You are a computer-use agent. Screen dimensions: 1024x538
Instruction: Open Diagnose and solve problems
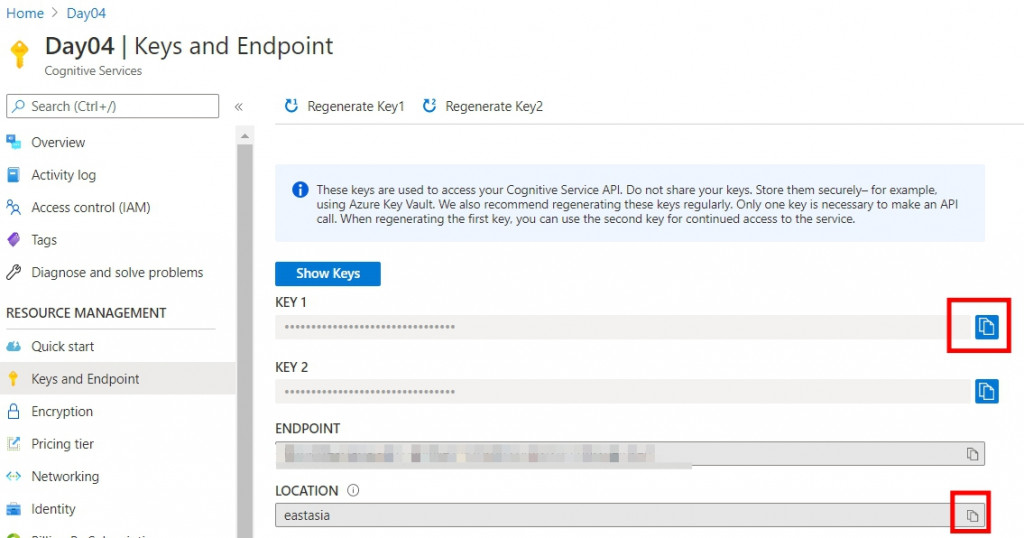pyautogui.click(x=118, y=273)
